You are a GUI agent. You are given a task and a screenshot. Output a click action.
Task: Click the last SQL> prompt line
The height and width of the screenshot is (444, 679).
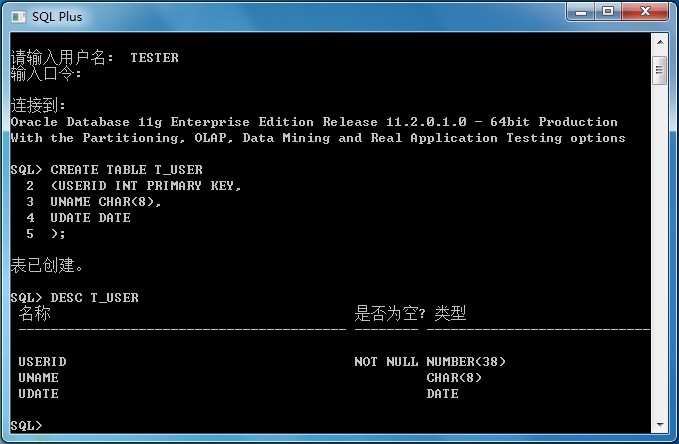26,425
